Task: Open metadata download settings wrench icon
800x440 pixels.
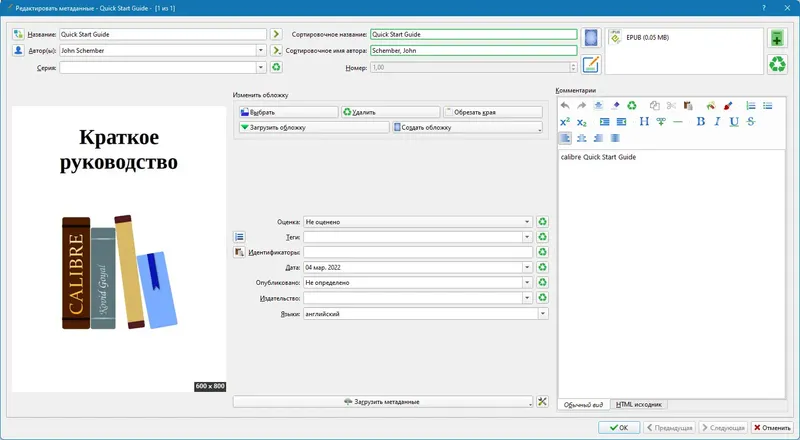Action: tap(542, 402)
